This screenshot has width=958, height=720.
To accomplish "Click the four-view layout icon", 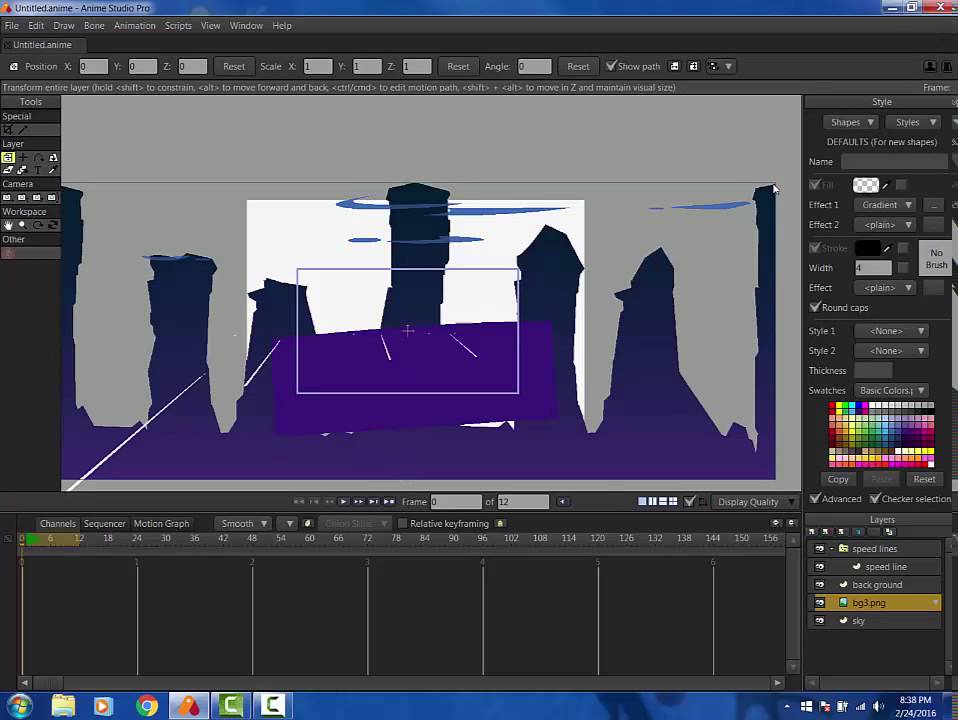I will coord(673,501).
